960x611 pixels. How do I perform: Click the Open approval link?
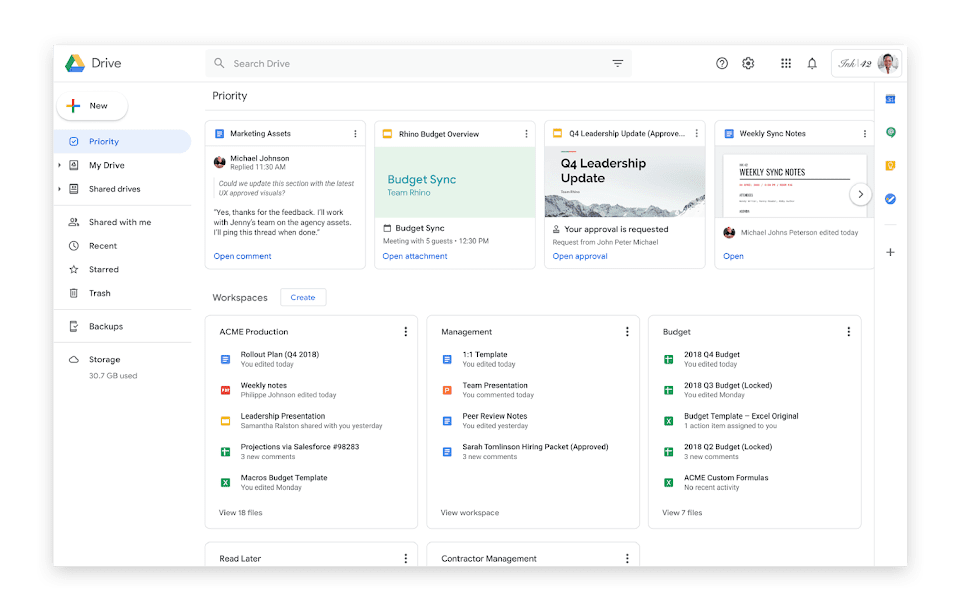point(580,257)
